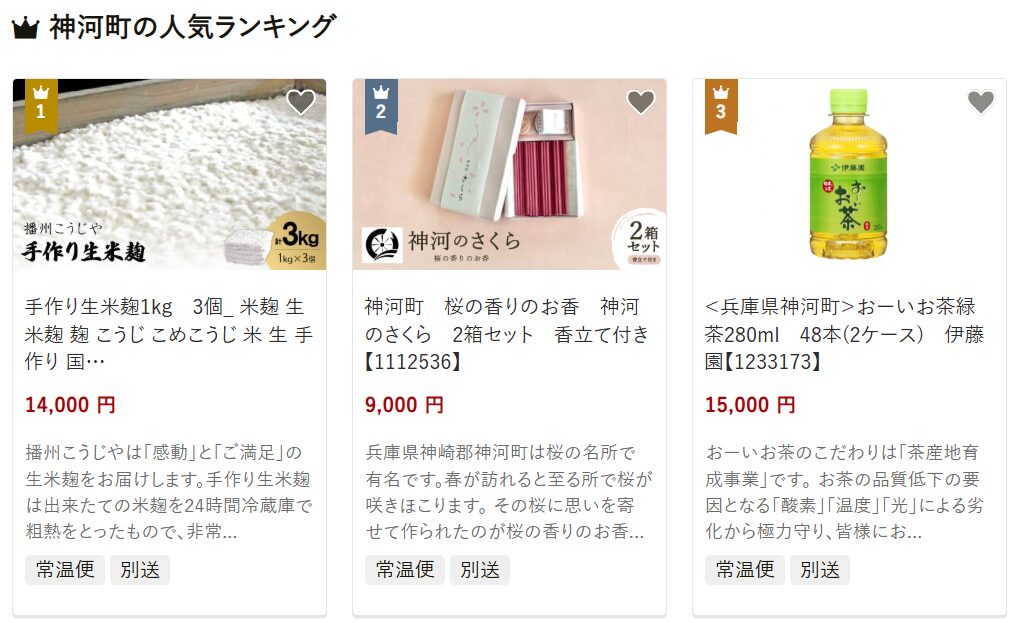Screen dimensions: 1025x623
Task: Toggle heart on 神河のさくら incense item
Action: pyautogui.click(x=641, y=102)
